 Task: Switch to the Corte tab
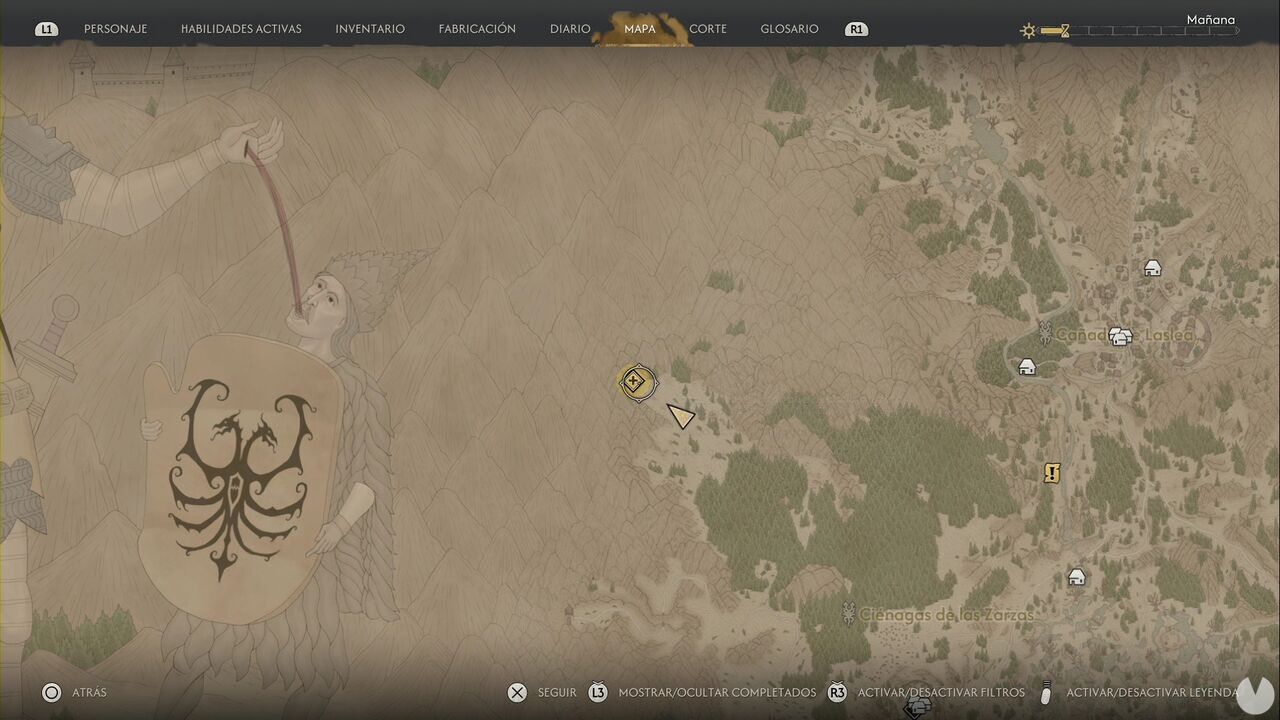tap(708, 29)
